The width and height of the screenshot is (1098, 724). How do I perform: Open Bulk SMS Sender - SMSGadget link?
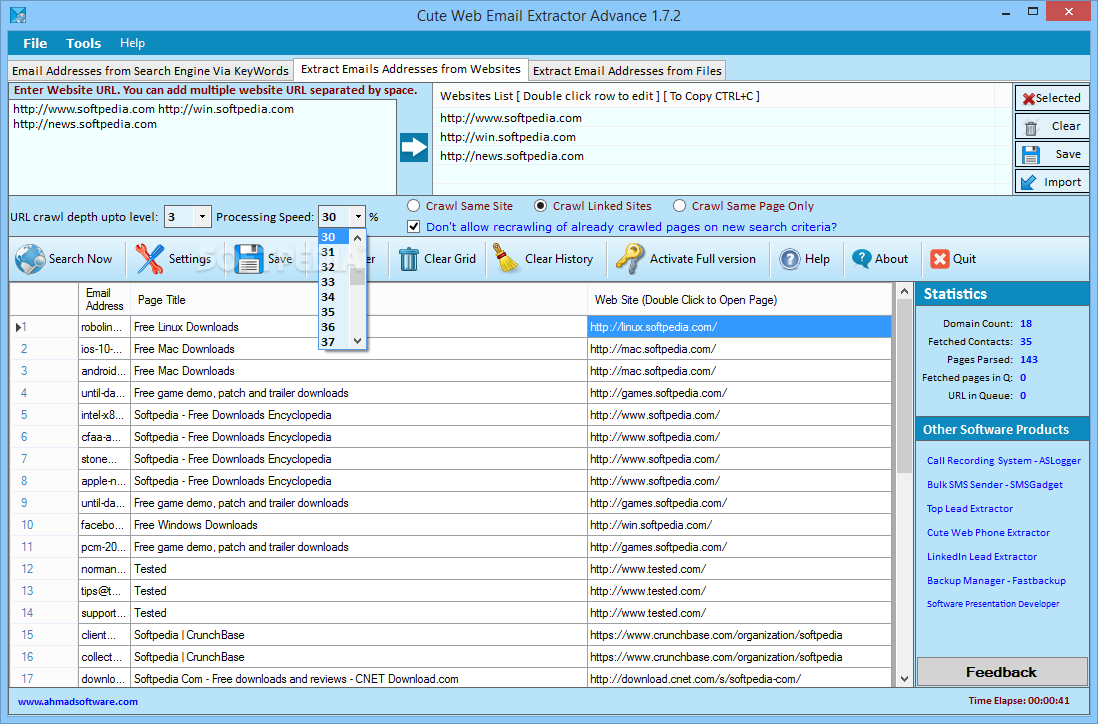[x=994, y=485]
